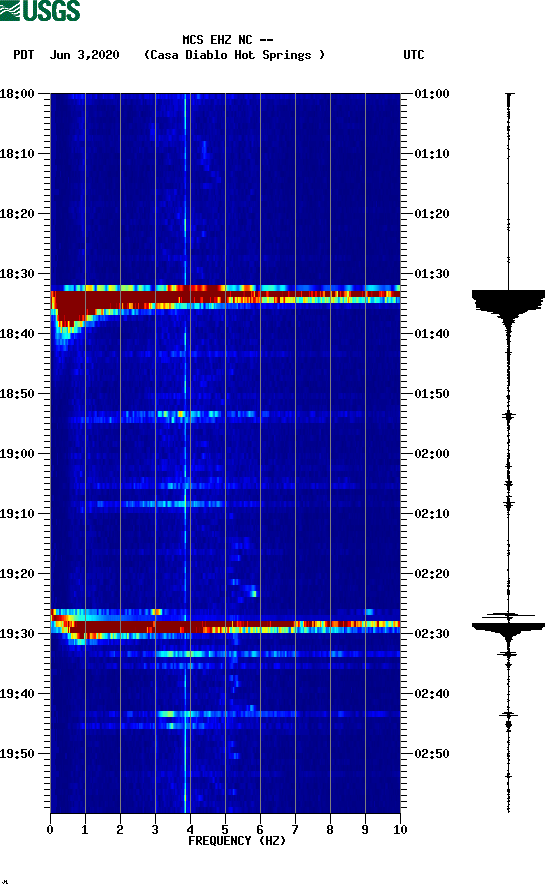Click the '18:50' PDT time label
This screenshot has height=893, width=552.
(x=17, y=394)
